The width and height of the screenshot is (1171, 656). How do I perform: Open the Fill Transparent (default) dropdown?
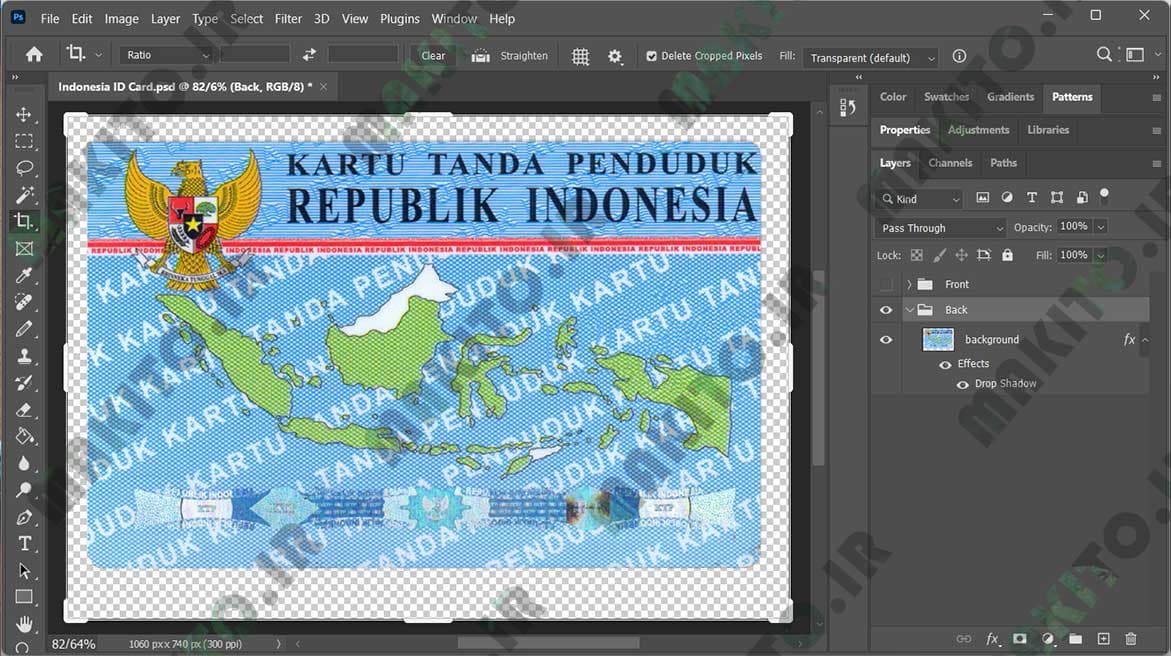click(870, 58)
